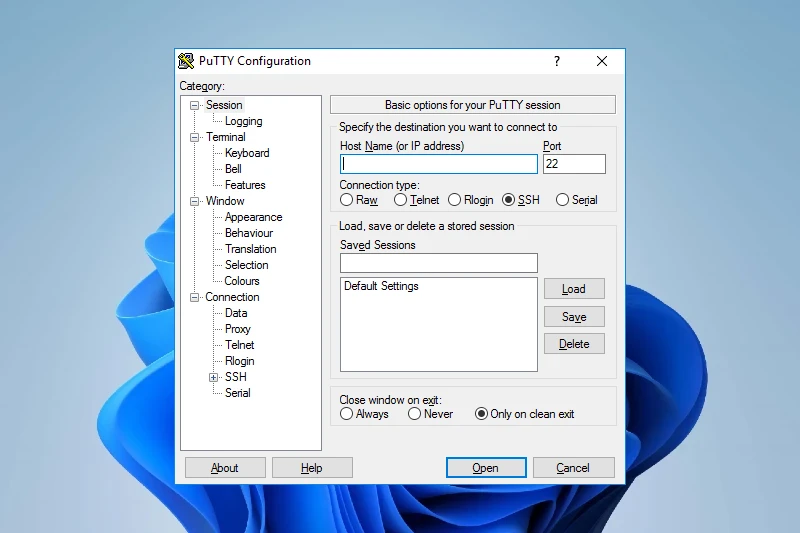The width and height of the screenshot is (800, 533).
Task: Click the Host Name input field
Action: click(438, 164)
